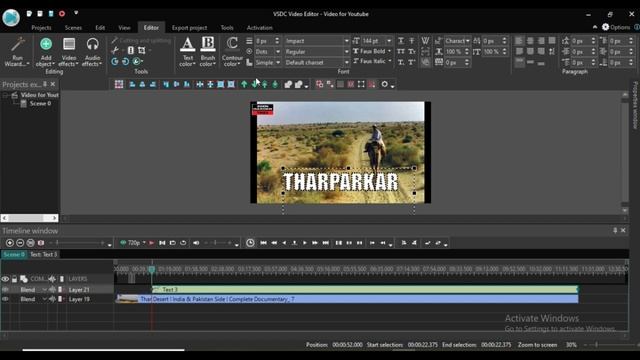Image resolution: width=640 pixels, height=360 pixels.
Task: Toggle the Faux Italic option
Action: [x=372, y=61]
